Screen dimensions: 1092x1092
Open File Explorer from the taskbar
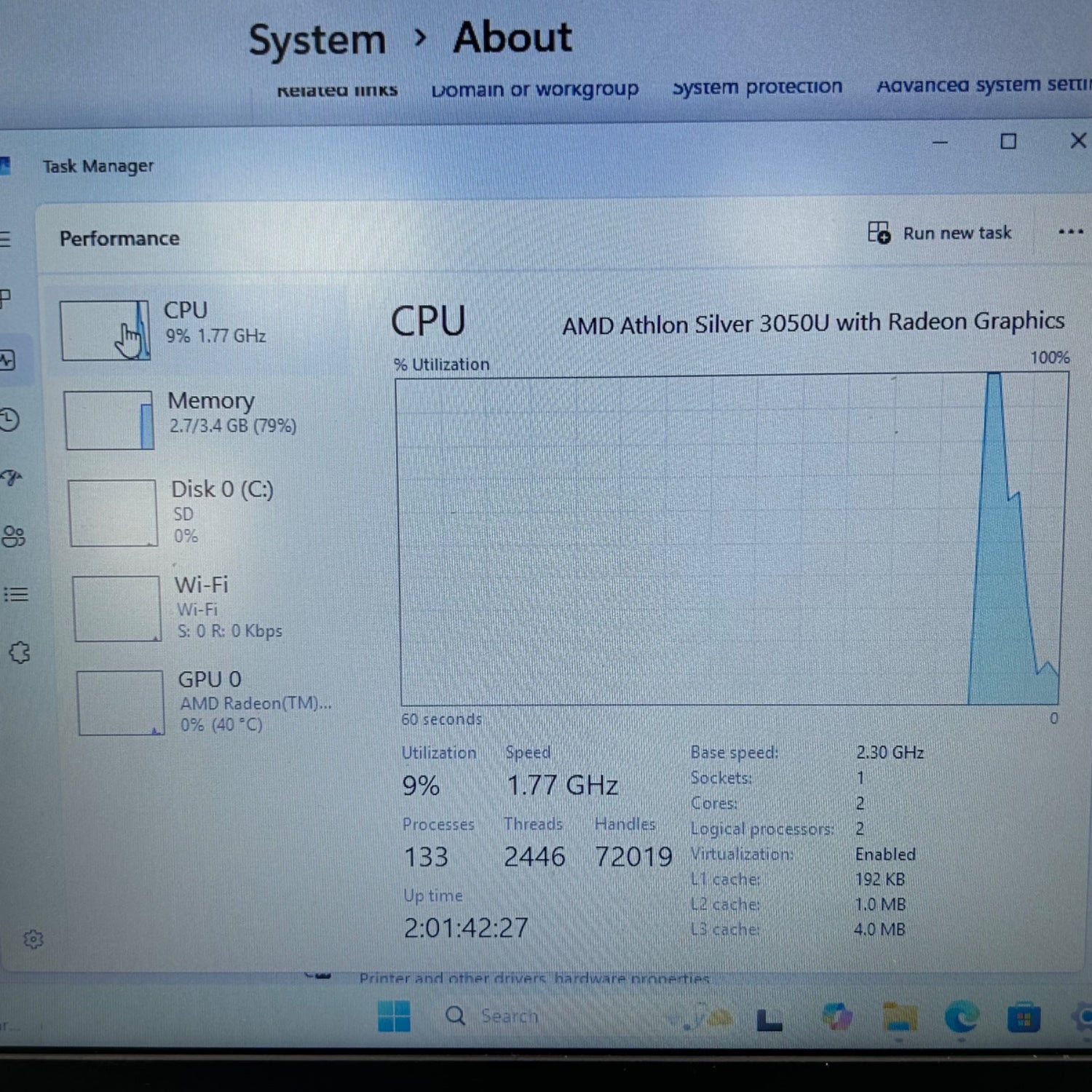pos(900,1017)
